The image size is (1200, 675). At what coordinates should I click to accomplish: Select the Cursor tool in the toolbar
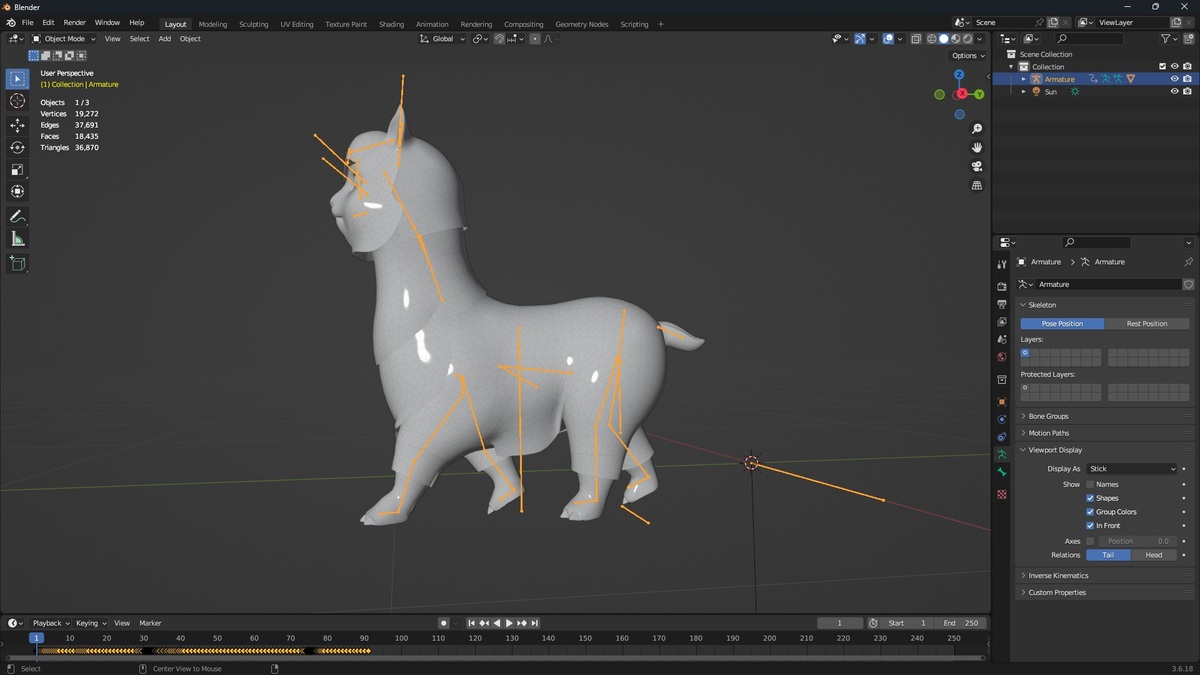17,100
